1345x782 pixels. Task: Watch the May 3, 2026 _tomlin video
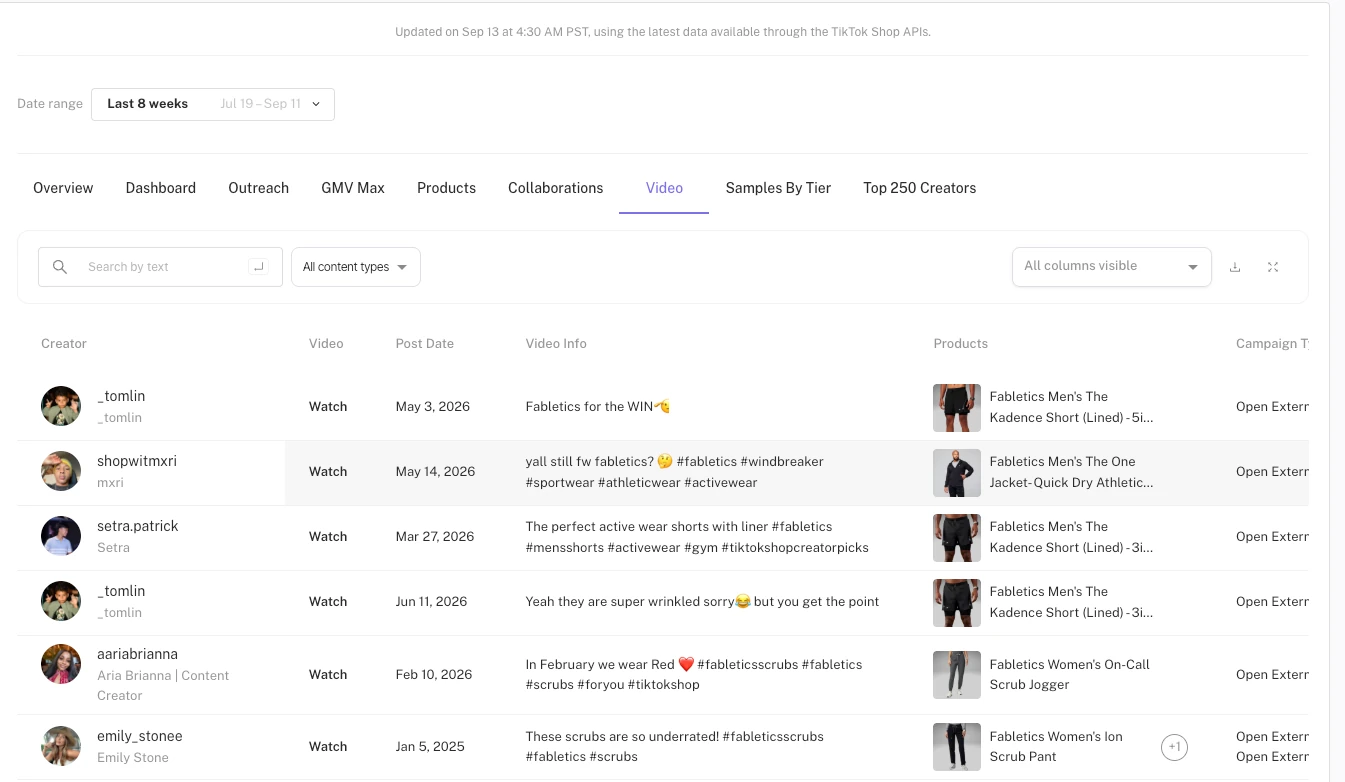[328, 407]
